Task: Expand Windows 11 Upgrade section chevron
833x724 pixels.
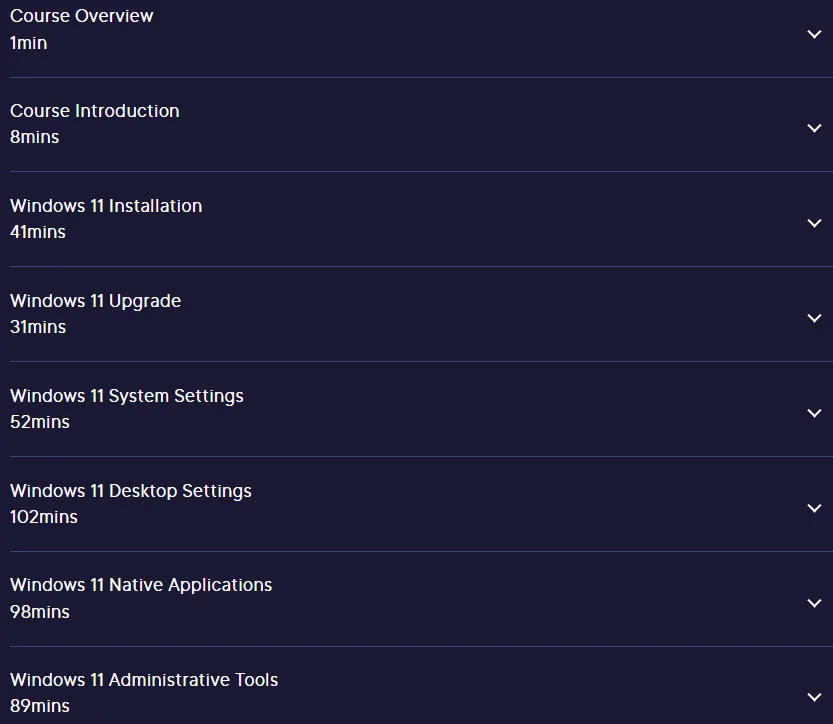Action: (814, 319)
